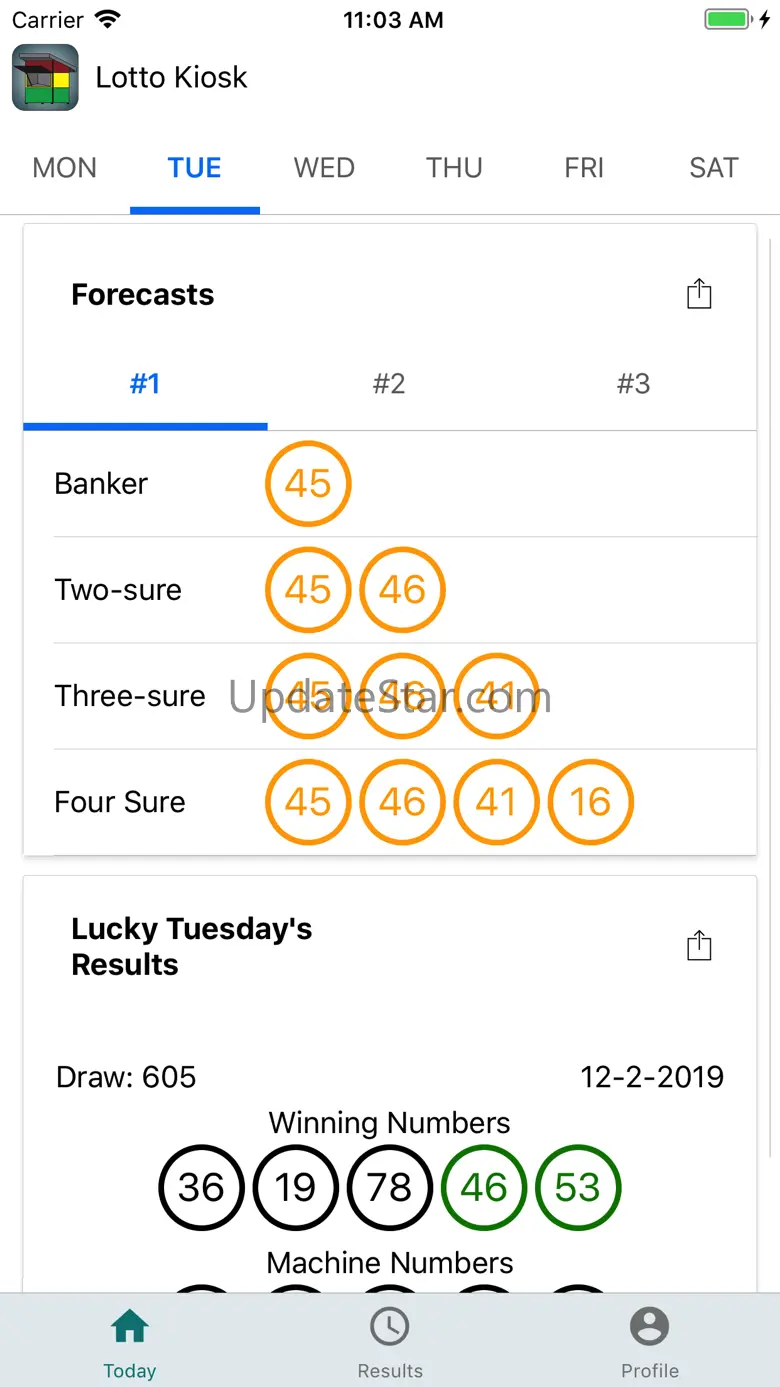Show forecast #2

pos(389,384)
